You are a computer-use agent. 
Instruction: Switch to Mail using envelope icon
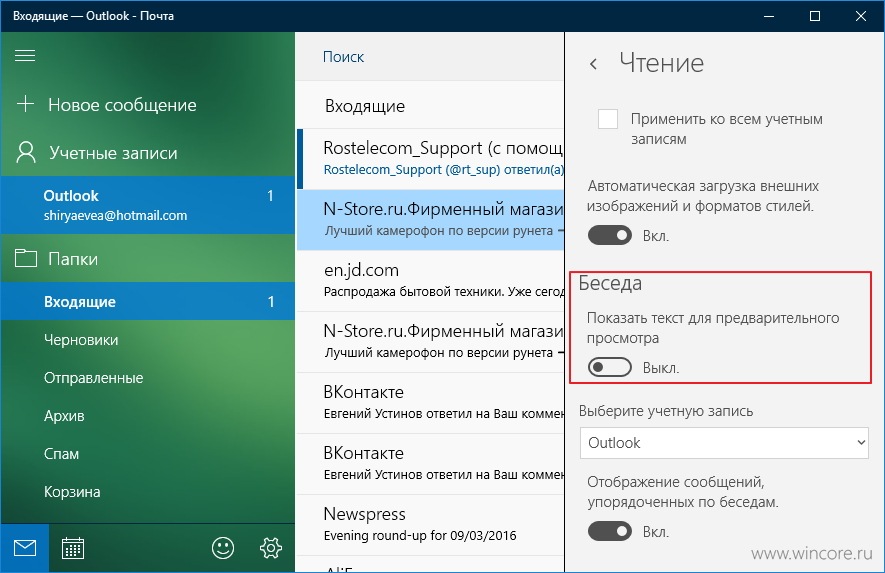point(25,548)
